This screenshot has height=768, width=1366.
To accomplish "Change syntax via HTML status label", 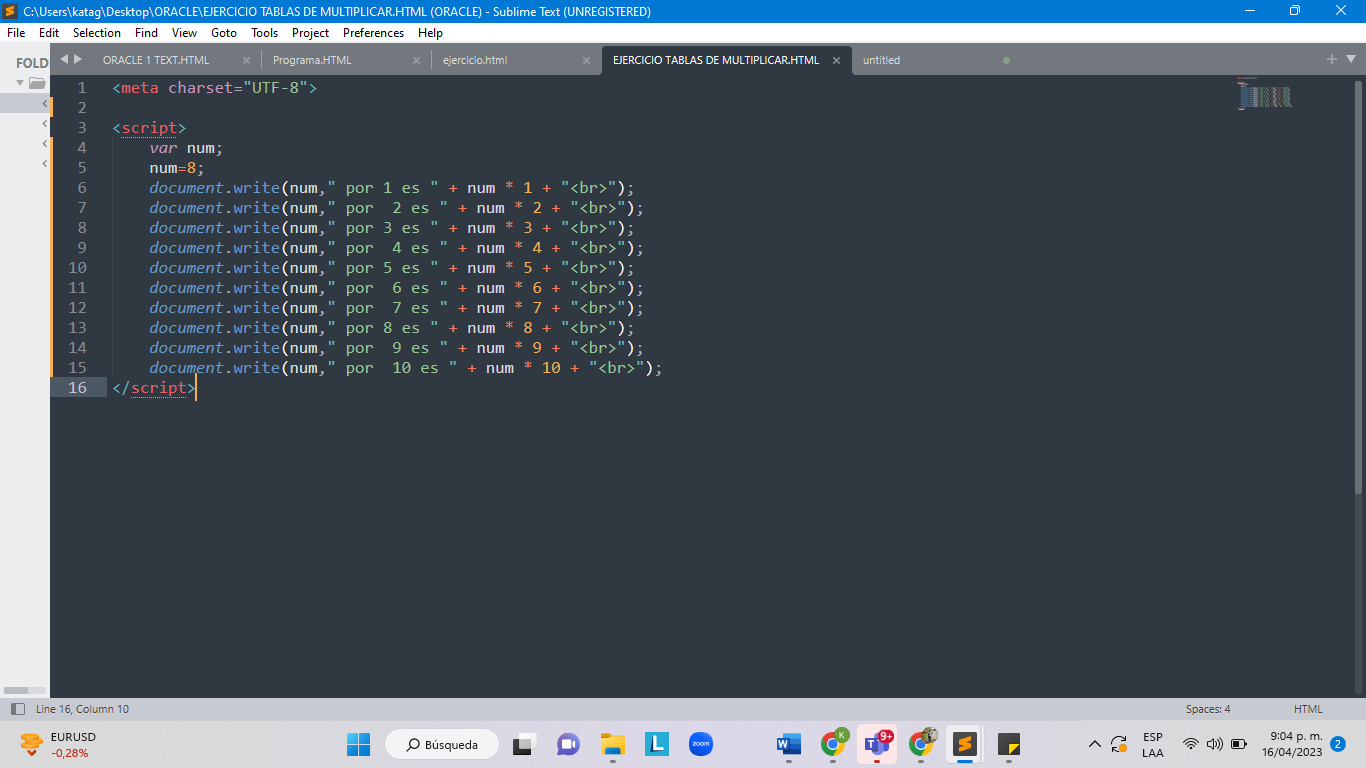I will pos(1308,709).
